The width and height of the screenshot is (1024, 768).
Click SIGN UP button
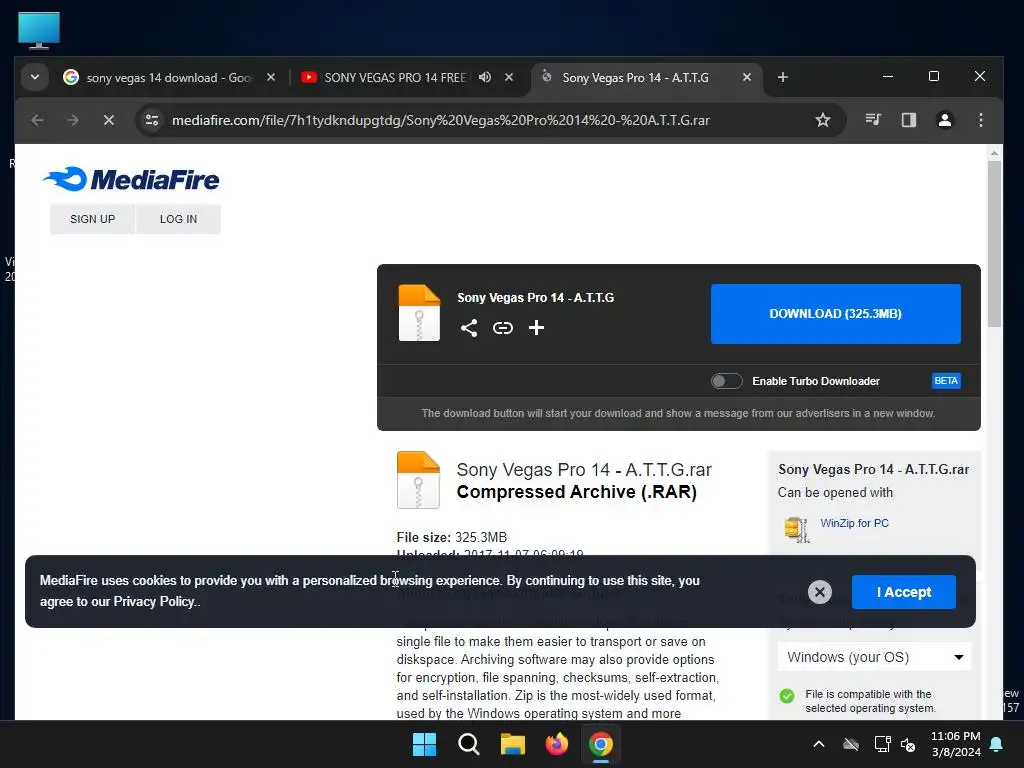click(x=92, y=219)
